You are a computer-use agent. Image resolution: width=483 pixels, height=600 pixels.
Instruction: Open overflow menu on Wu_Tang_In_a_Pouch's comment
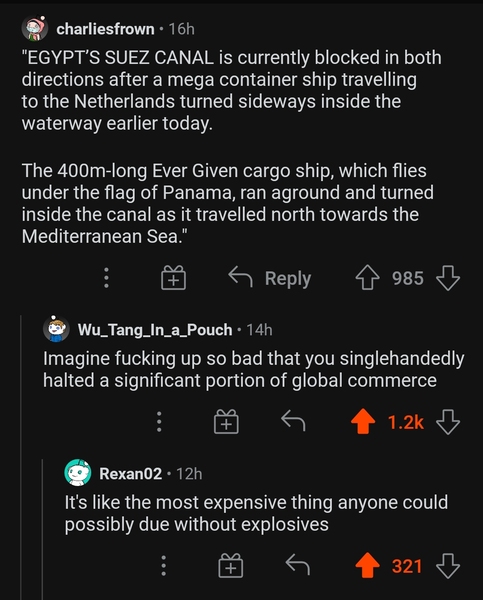coord(159,421)
